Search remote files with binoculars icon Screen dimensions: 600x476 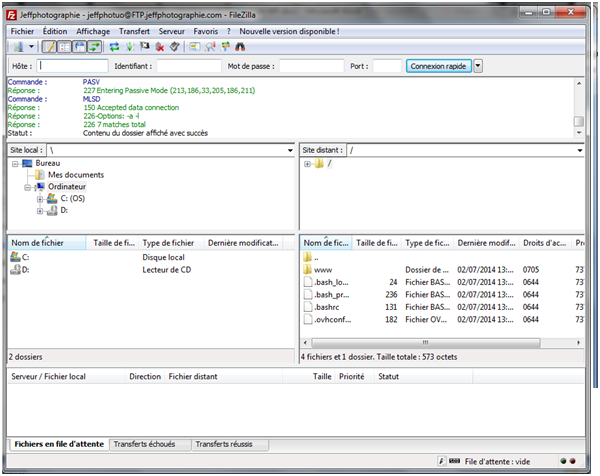point(240,47)
